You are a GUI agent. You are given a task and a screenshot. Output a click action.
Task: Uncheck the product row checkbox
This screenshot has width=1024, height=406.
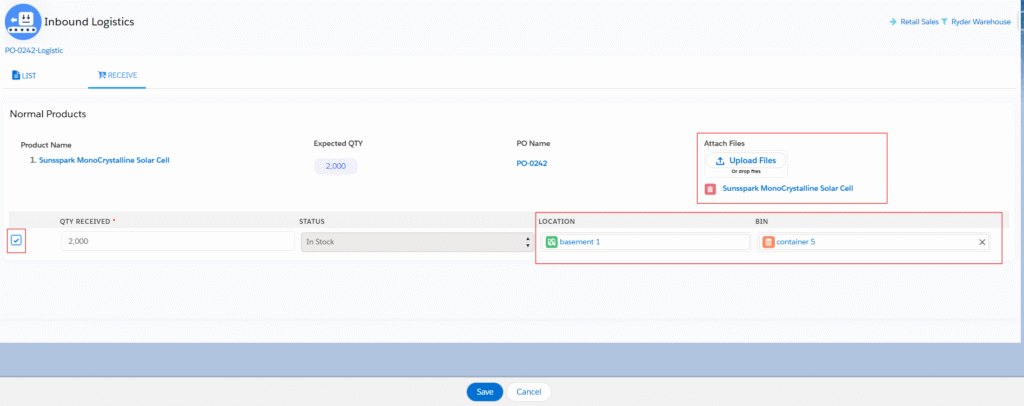16,241
